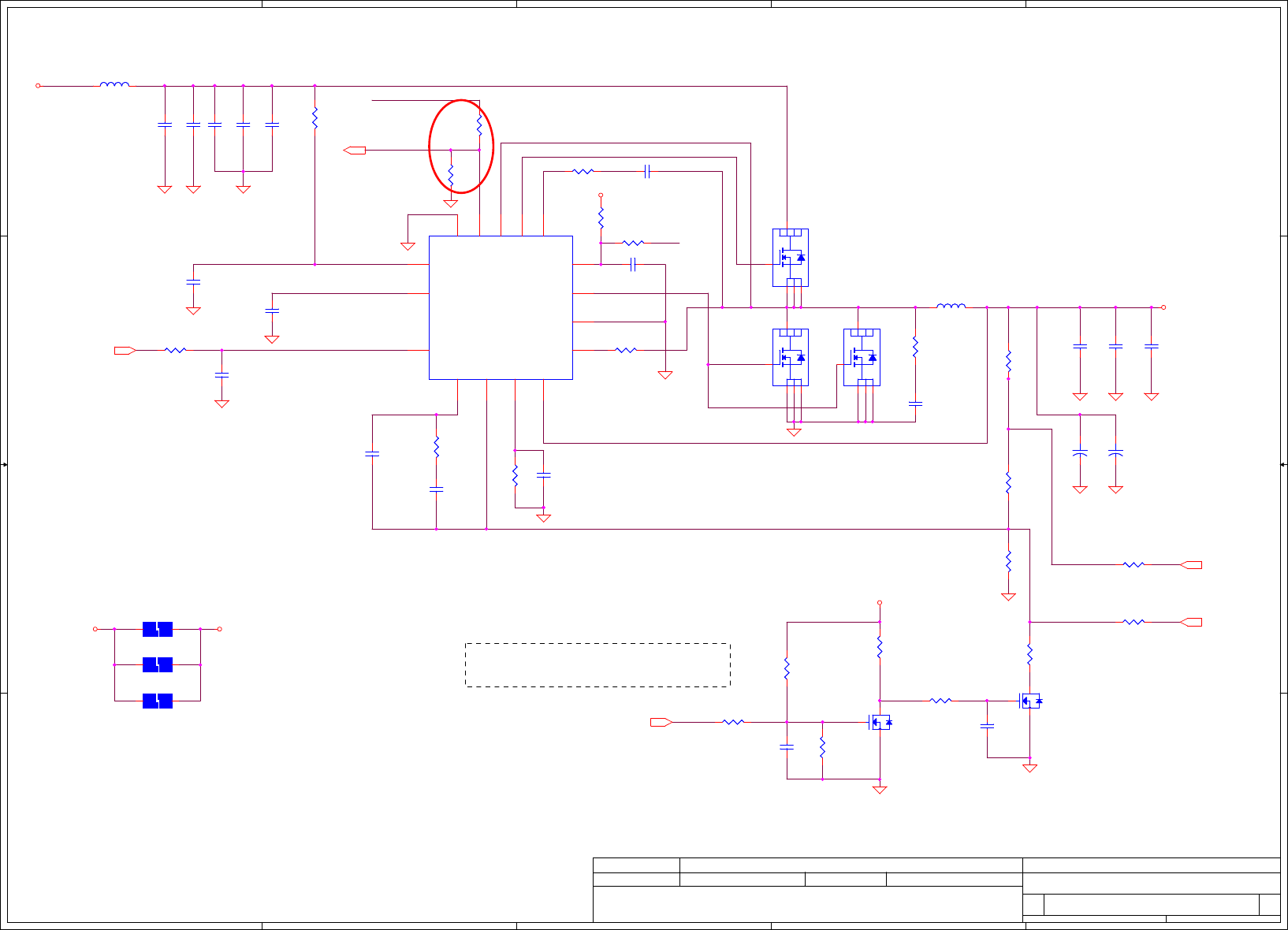Select the off-page port driving the bottom MOSFET gate
The width and height of the screenshot is (1288, 930).
tap(661, 722)
